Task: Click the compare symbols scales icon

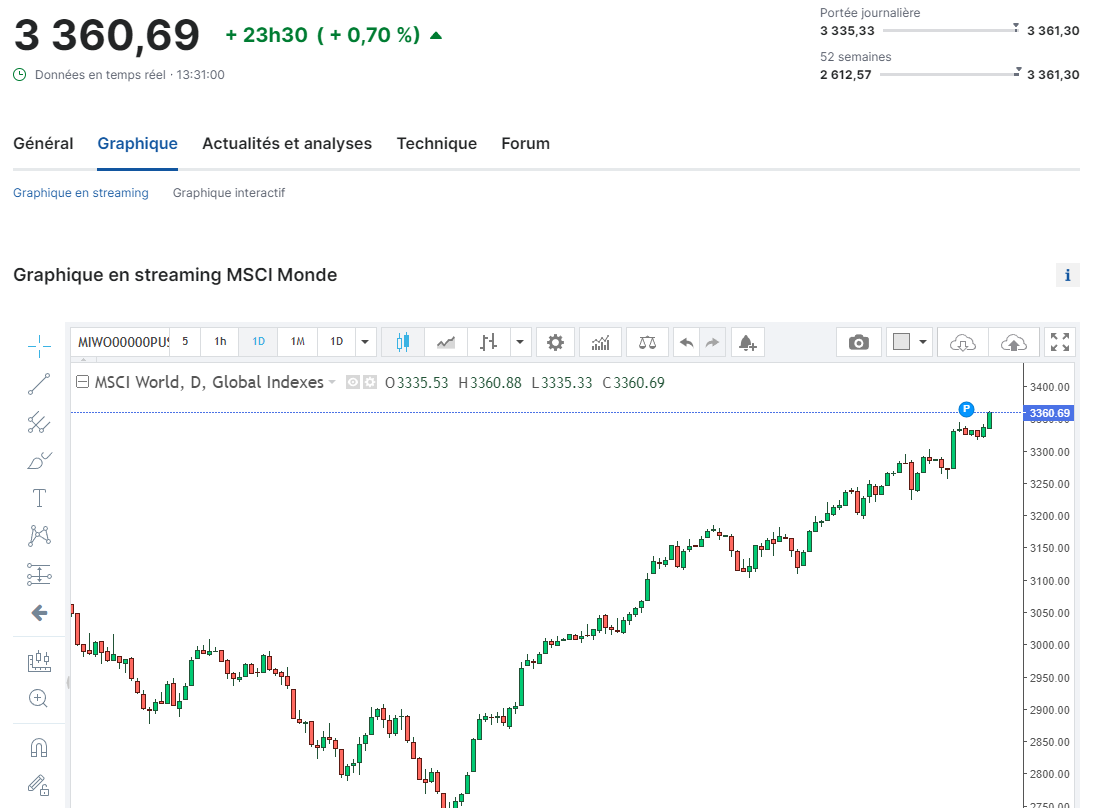Action: pos(648,342)
